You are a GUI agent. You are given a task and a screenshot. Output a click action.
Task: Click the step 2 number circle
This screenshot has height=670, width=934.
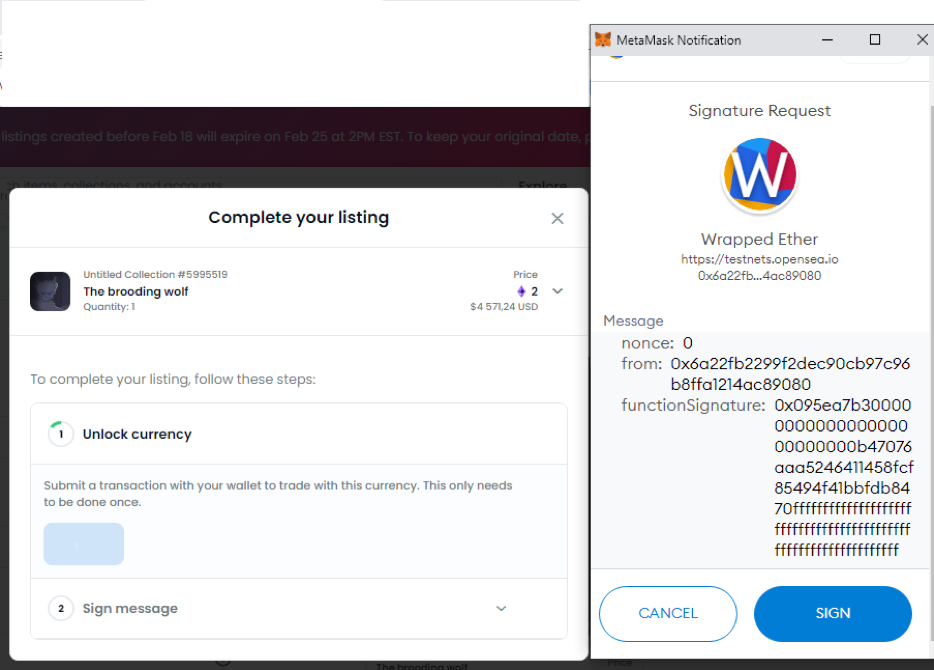coord(61,608)
